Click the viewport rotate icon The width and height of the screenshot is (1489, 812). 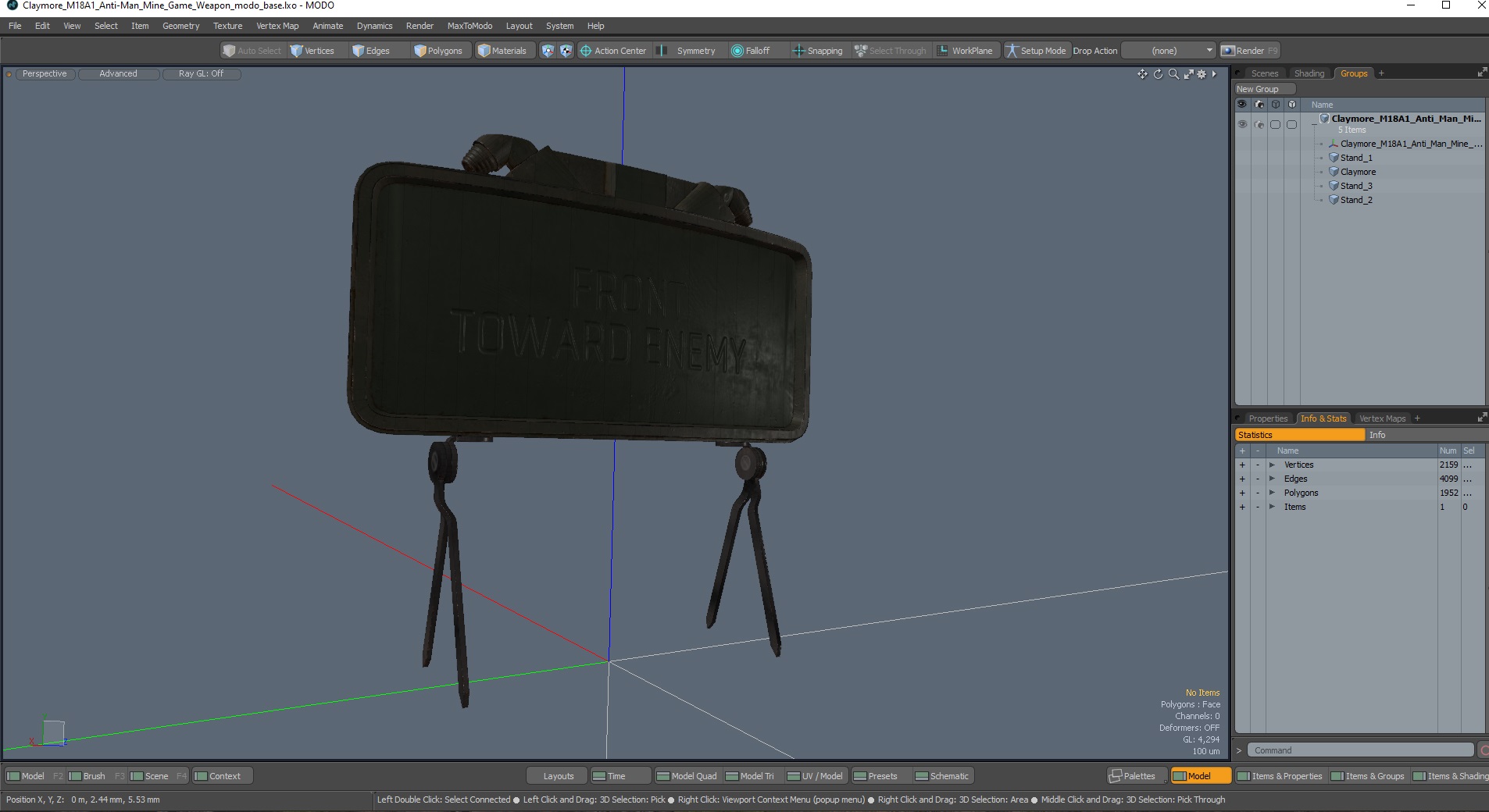point(1158,74)
